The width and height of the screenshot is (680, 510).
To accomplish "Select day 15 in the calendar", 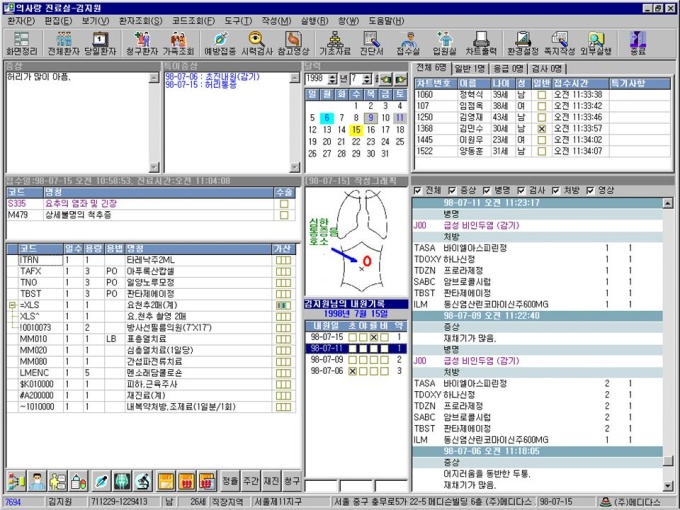I will pyautogui.click(x=355, y=129).
